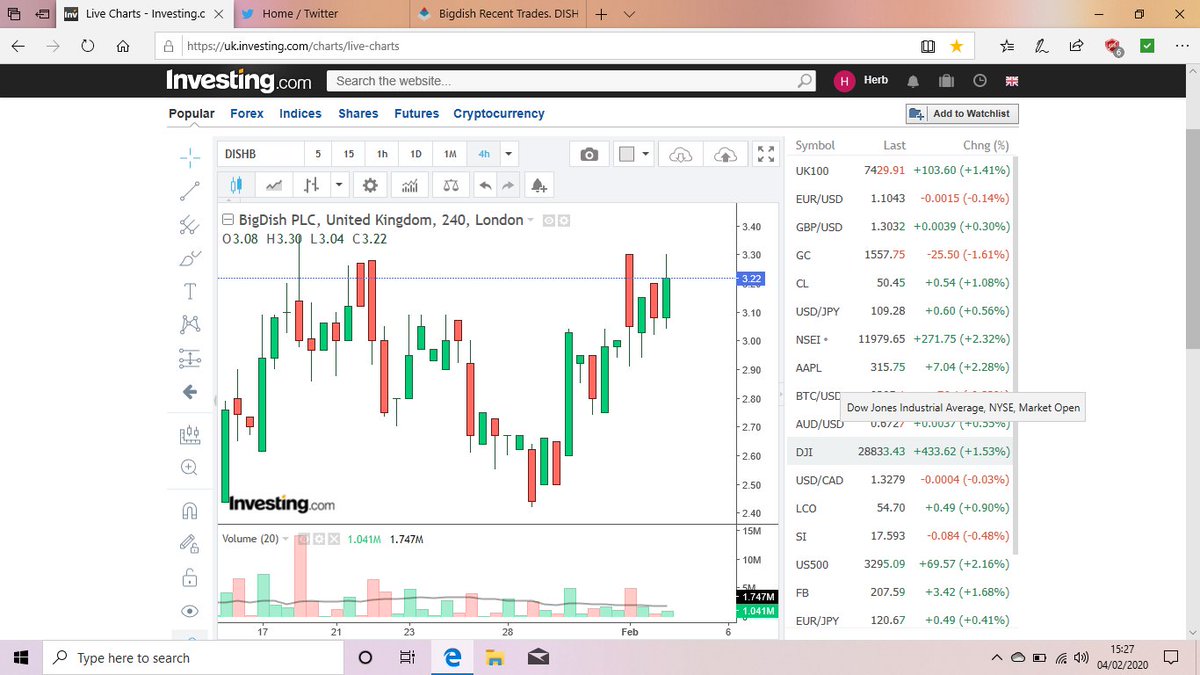Toggle hide all drawing tools eye icon

[x=189, y=610]
